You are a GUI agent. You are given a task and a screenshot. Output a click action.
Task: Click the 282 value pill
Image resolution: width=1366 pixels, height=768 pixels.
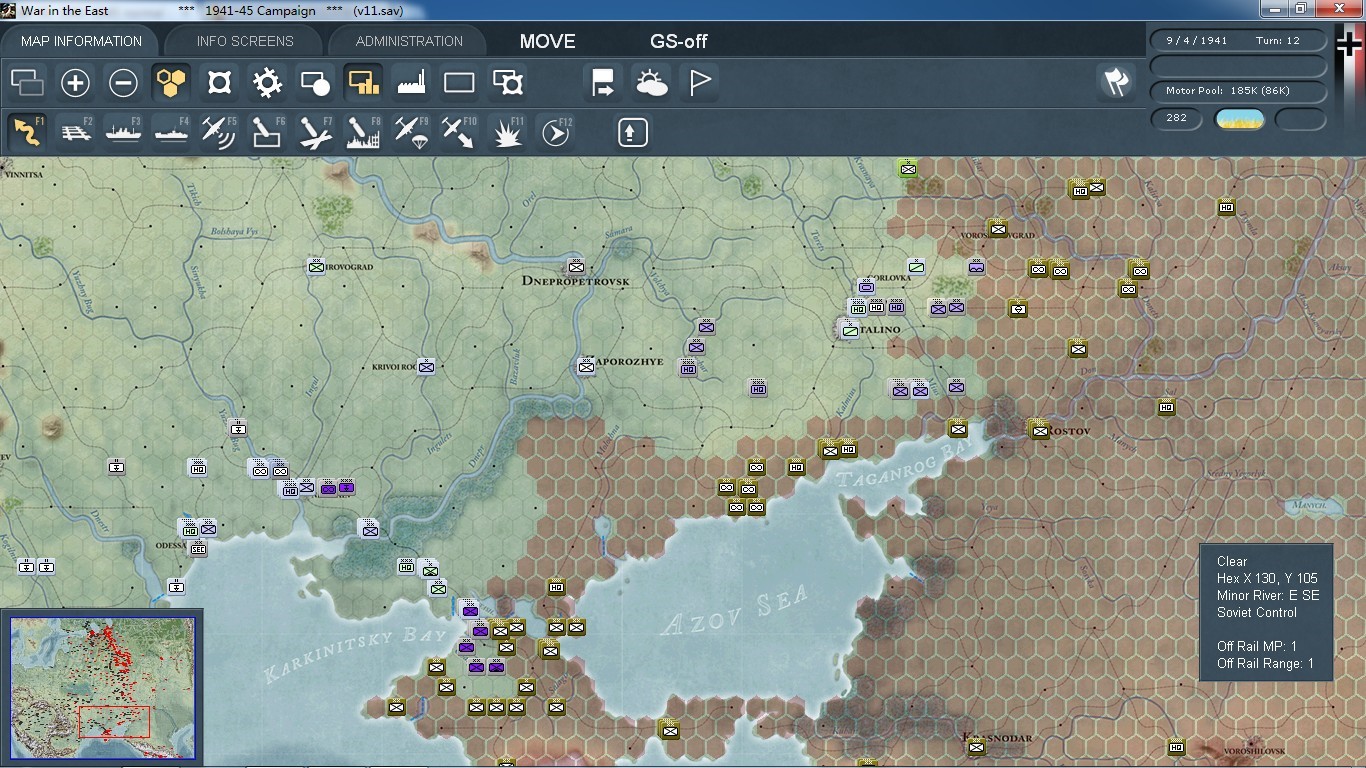point(1177,118)
